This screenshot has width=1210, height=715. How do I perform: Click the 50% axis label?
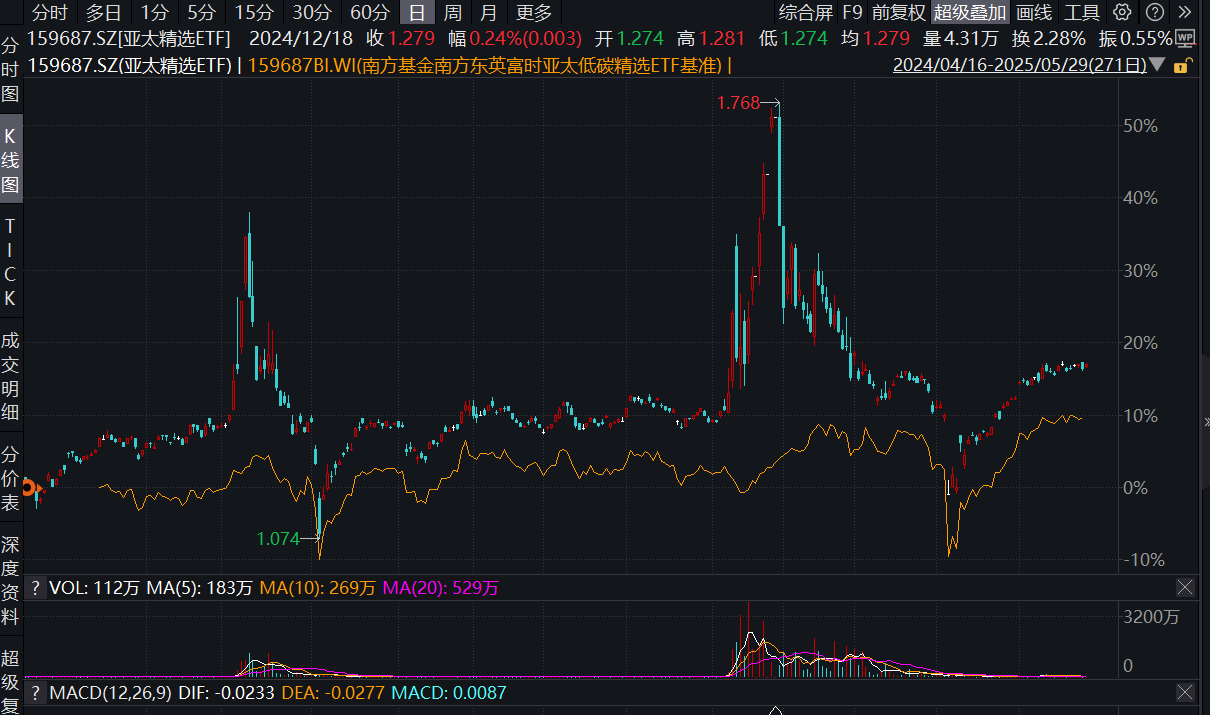1141,125
